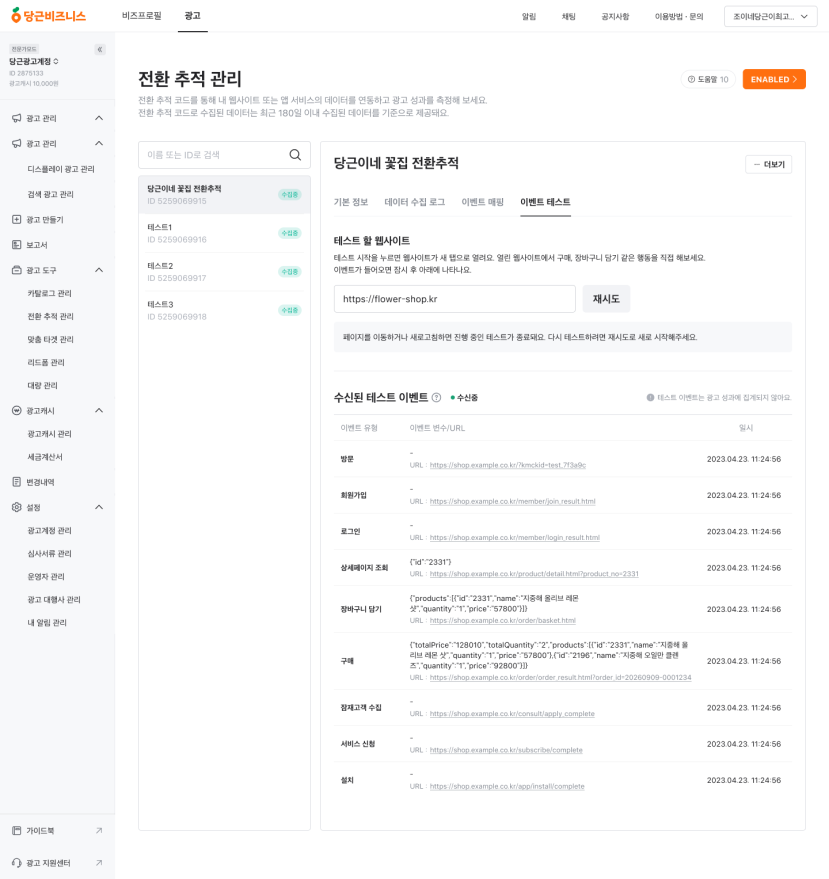This screenshot has width=829, height=879.
Task: Open the 비즈프로필 top menu
Action: pyautogui.click(x=142, y=16)
